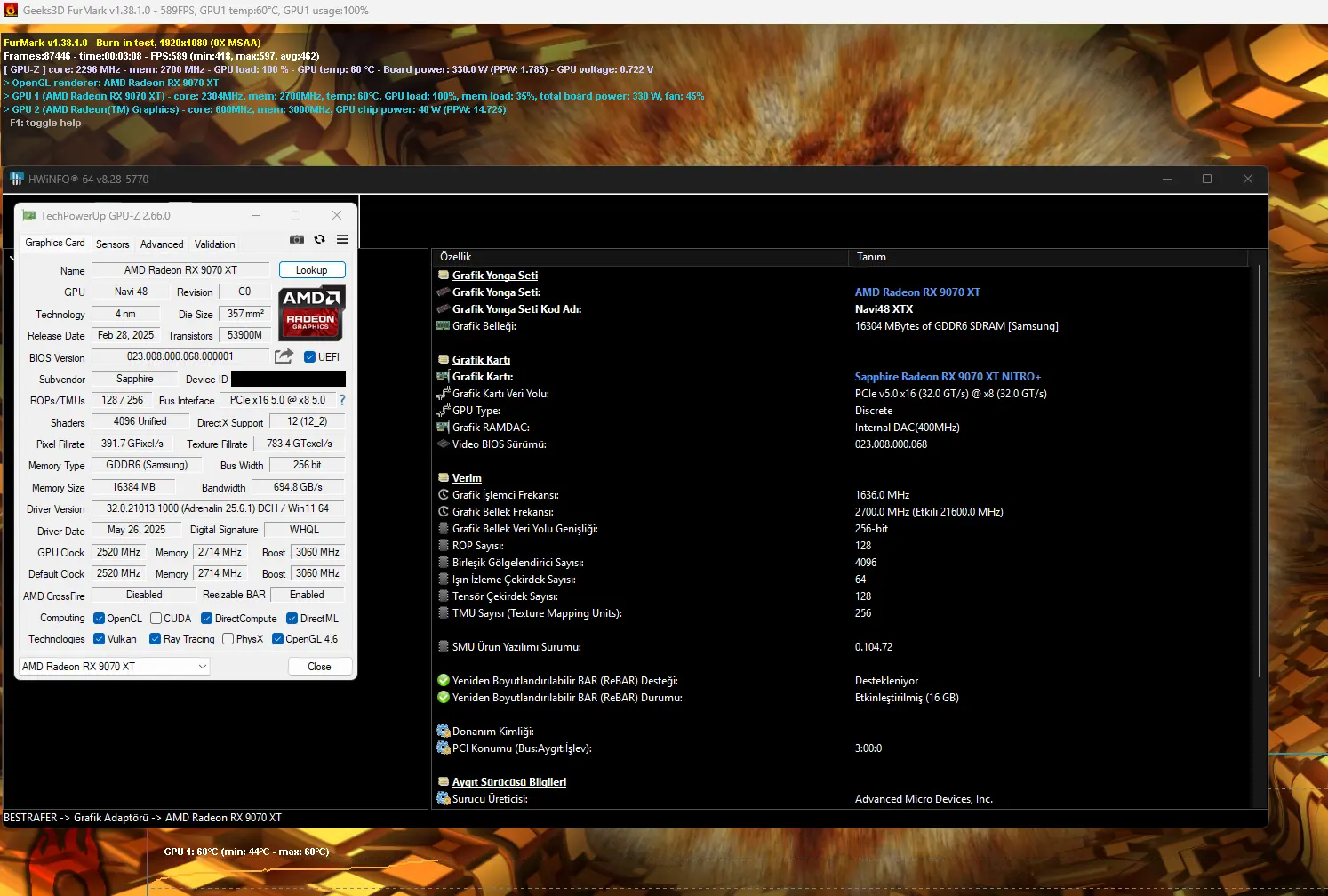1328x896 pixels.
Task: Click the clock icon beside Grafik İşlemci Frekansı
Action: (444, 494)
